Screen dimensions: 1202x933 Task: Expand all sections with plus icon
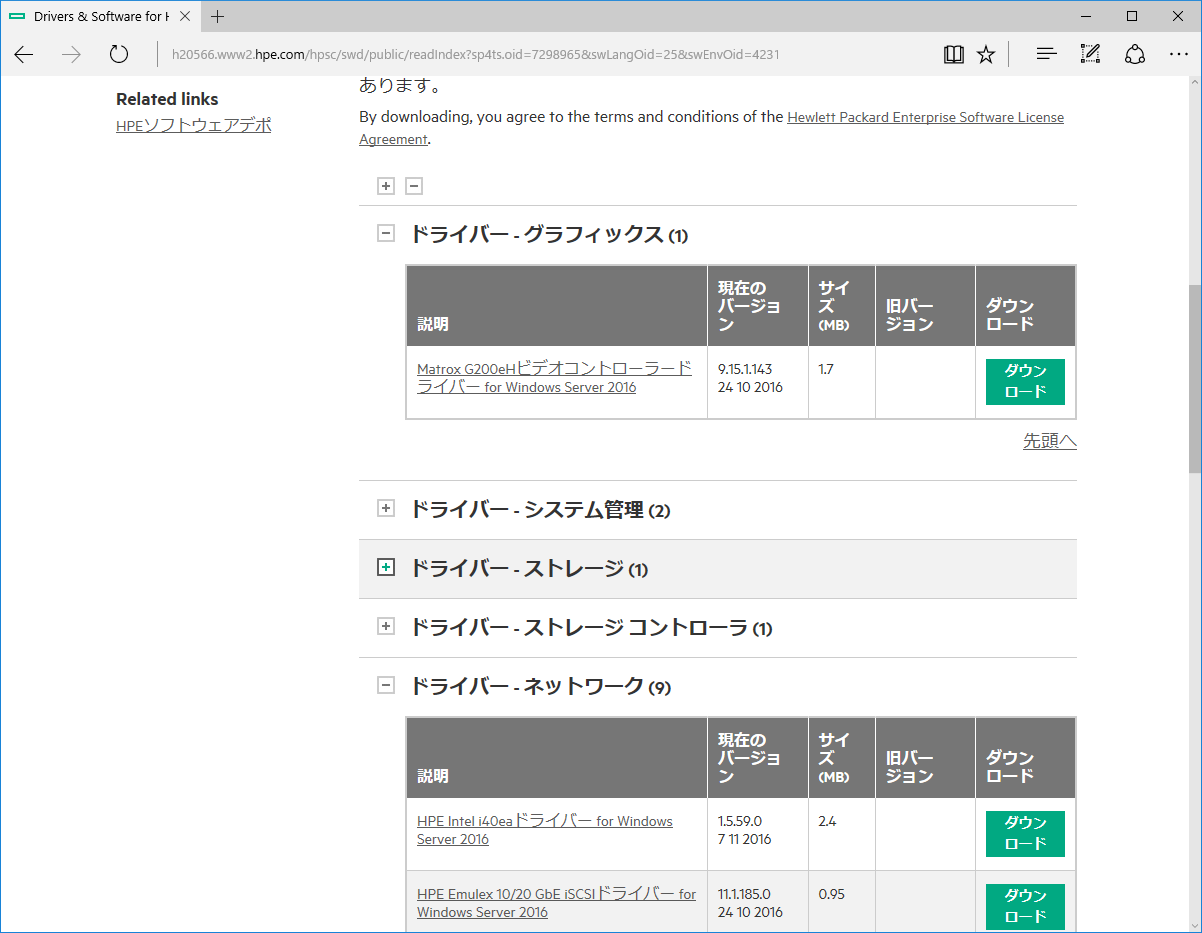386,186
